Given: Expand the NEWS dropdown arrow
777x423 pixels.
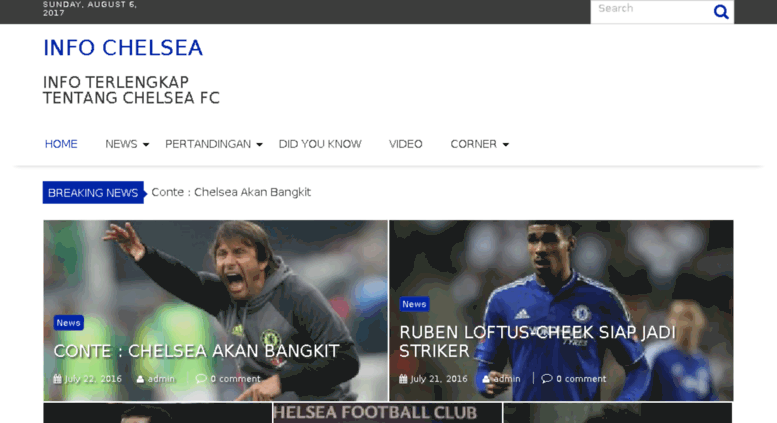Looking at the screenshot, I should pyautogui.click(x=146, y=145).
